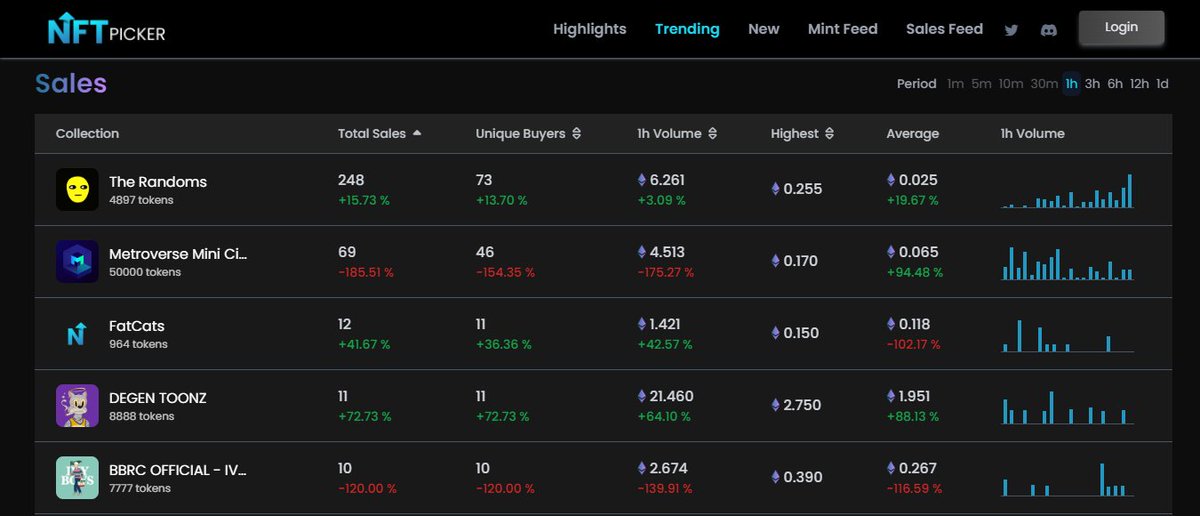Click the Login button

tap(1121, 28)
